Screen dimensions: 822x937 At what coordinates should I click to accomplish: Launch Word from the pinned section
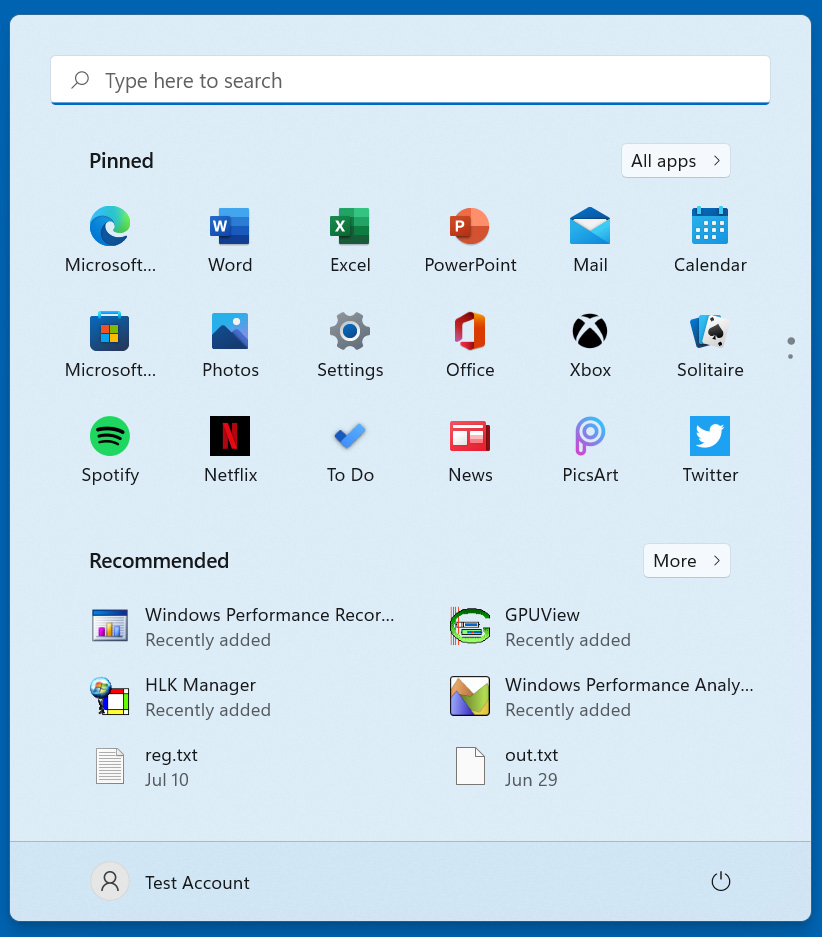[x=230, y=239]
